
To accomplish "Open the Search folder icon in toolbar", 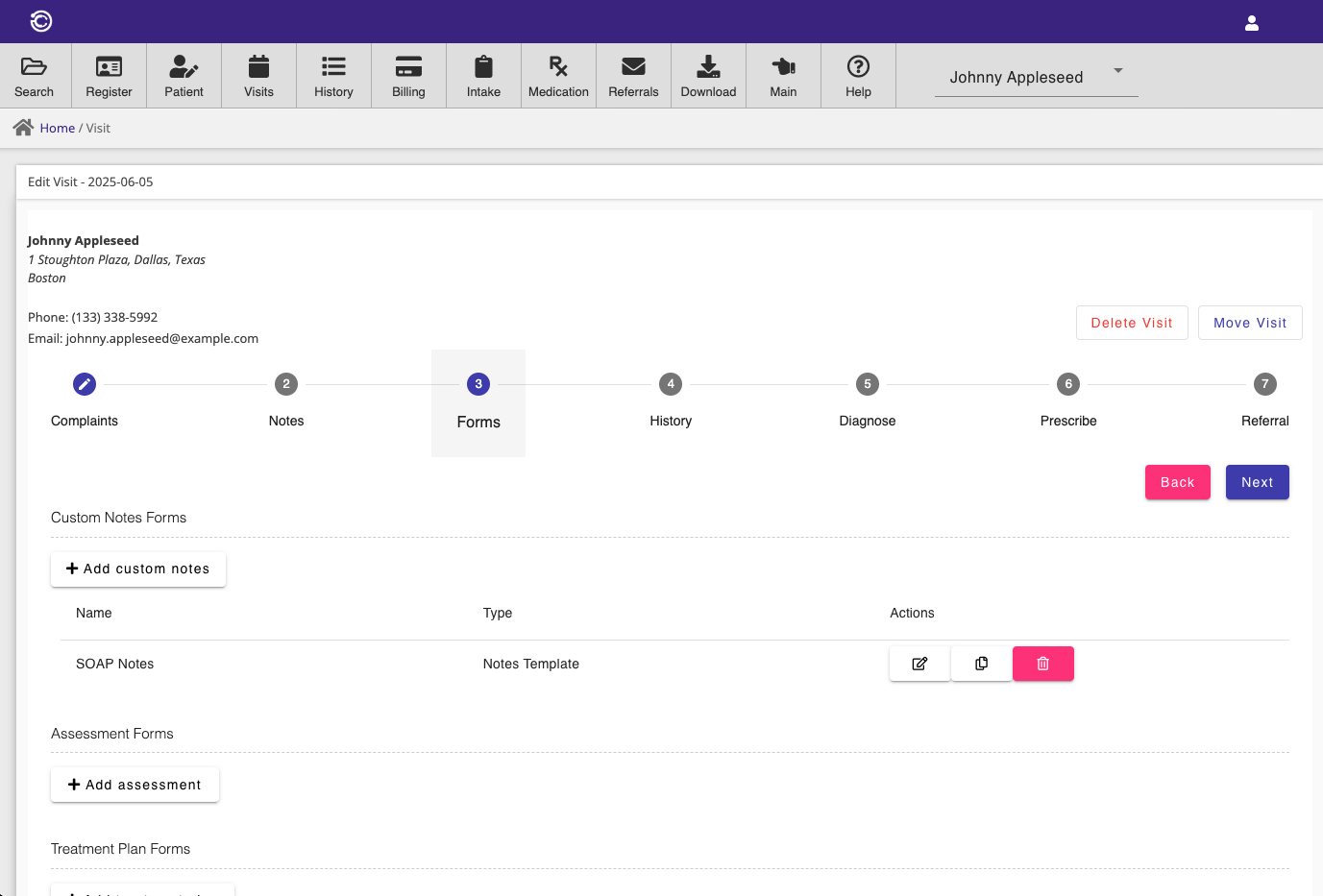I will pos(34,67).
